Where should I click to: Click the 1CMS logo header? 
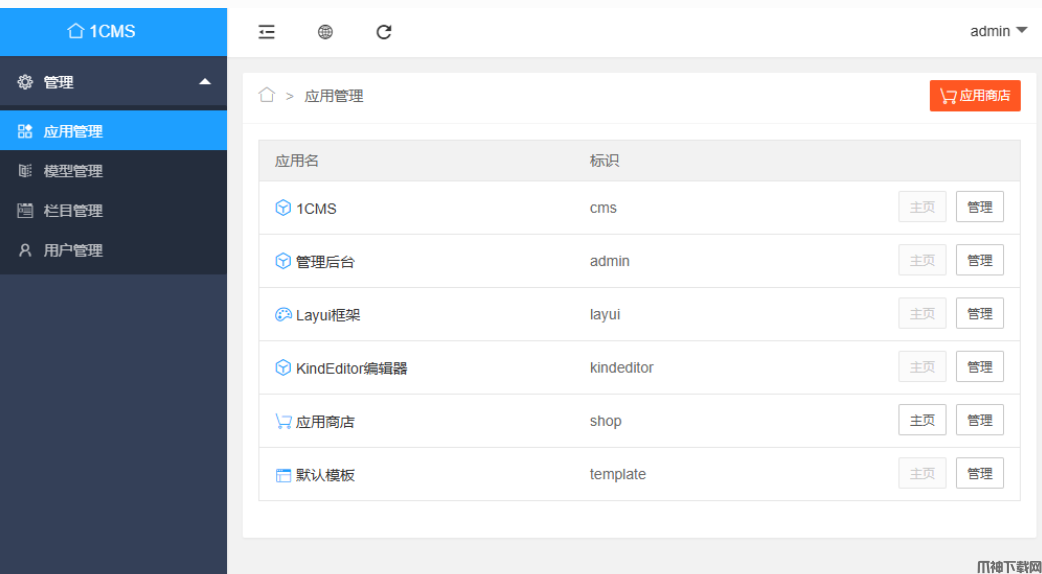click(x=102, y=31)
